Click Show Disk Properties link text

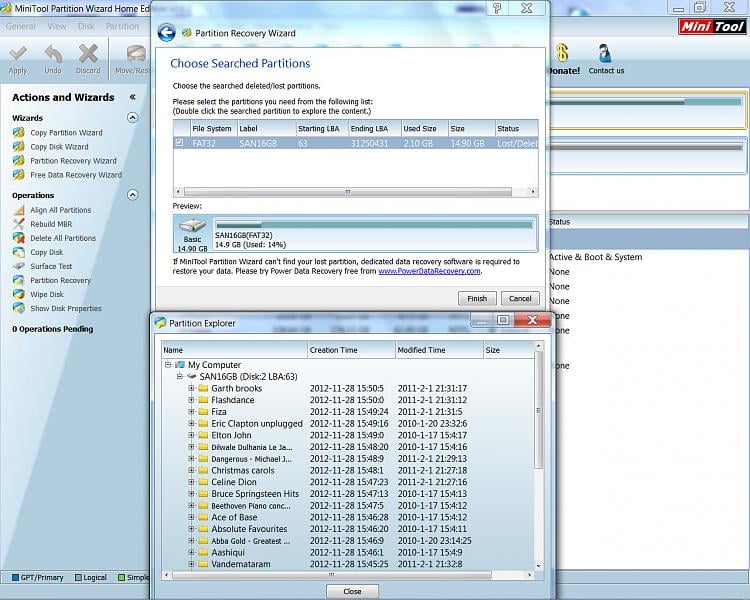click(x=66, y=308)
